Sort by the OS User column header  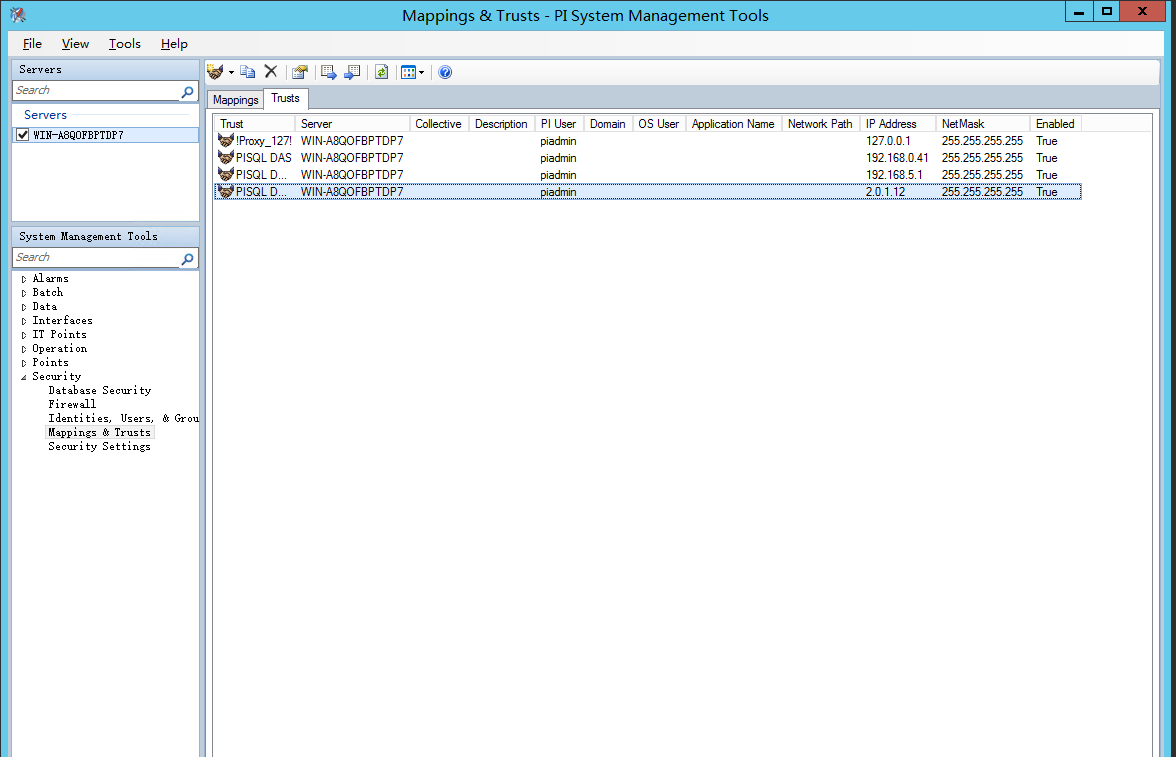658,124
